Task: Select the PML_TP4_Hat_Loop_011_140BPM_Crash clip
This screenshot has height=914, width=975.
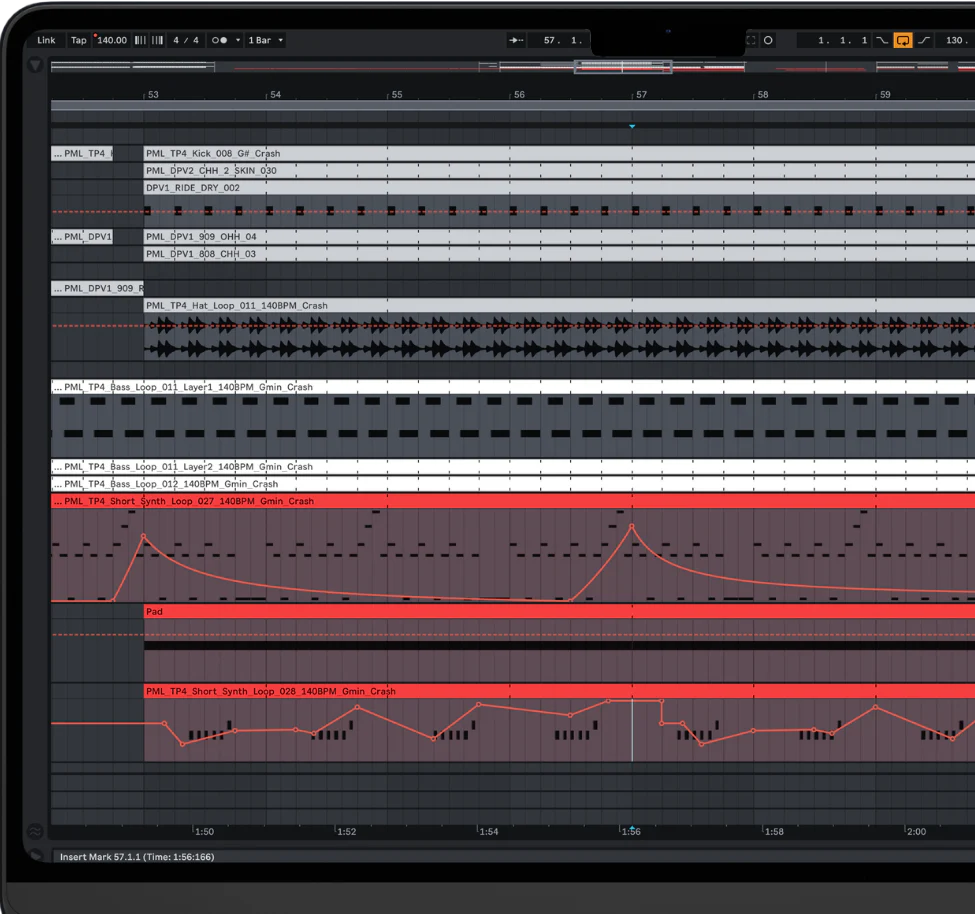Action: 559,305
